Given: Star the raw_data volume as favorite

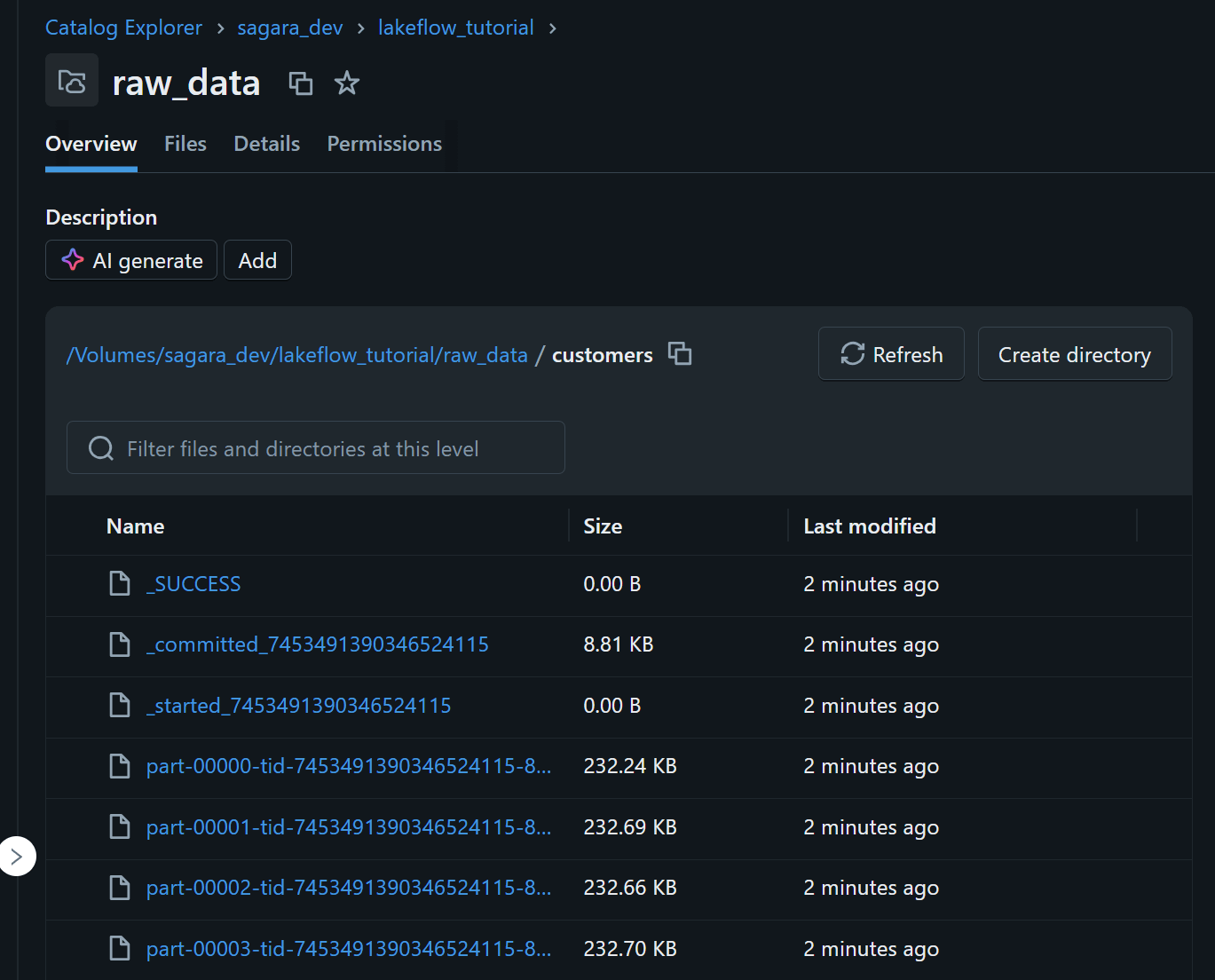Looking at the screenshot, I should coord(346,83).
